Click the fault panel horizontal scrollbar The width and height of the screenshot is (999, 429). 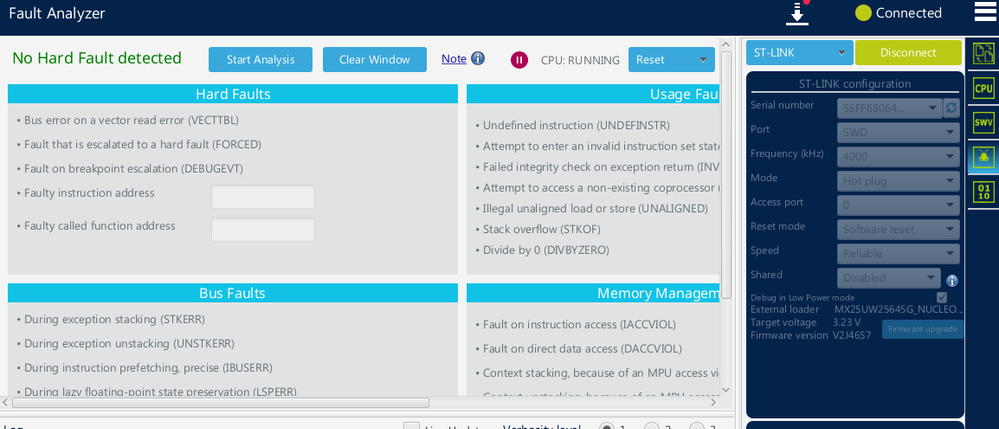pyautogui.click(x=220, y=402)
